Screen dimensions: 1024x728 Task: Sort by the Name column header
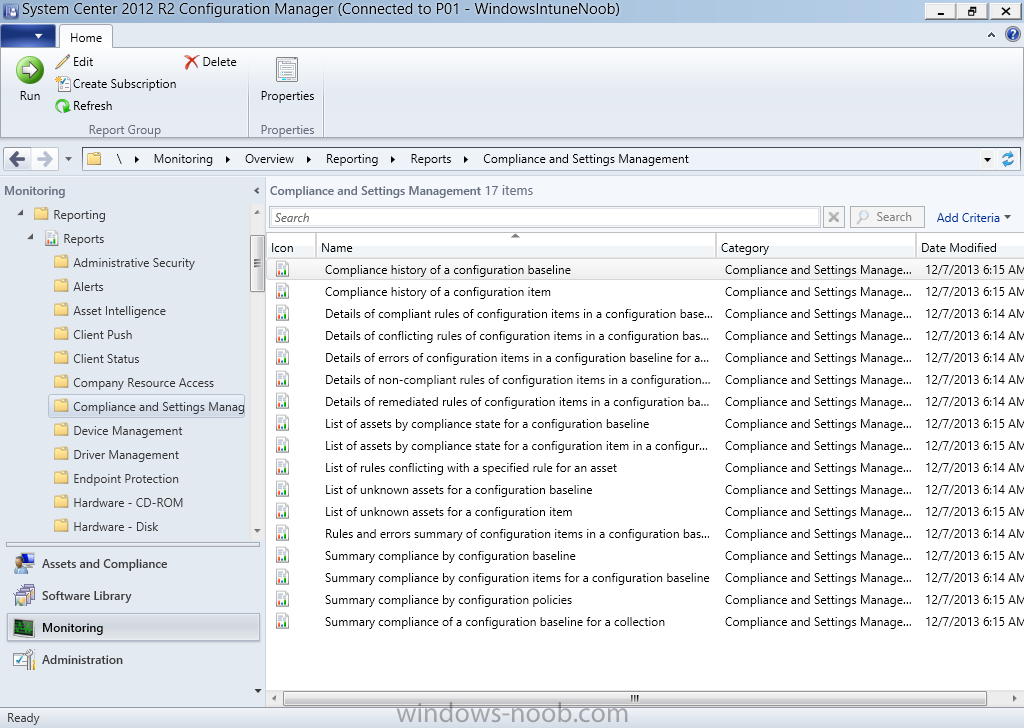point(516,246)
